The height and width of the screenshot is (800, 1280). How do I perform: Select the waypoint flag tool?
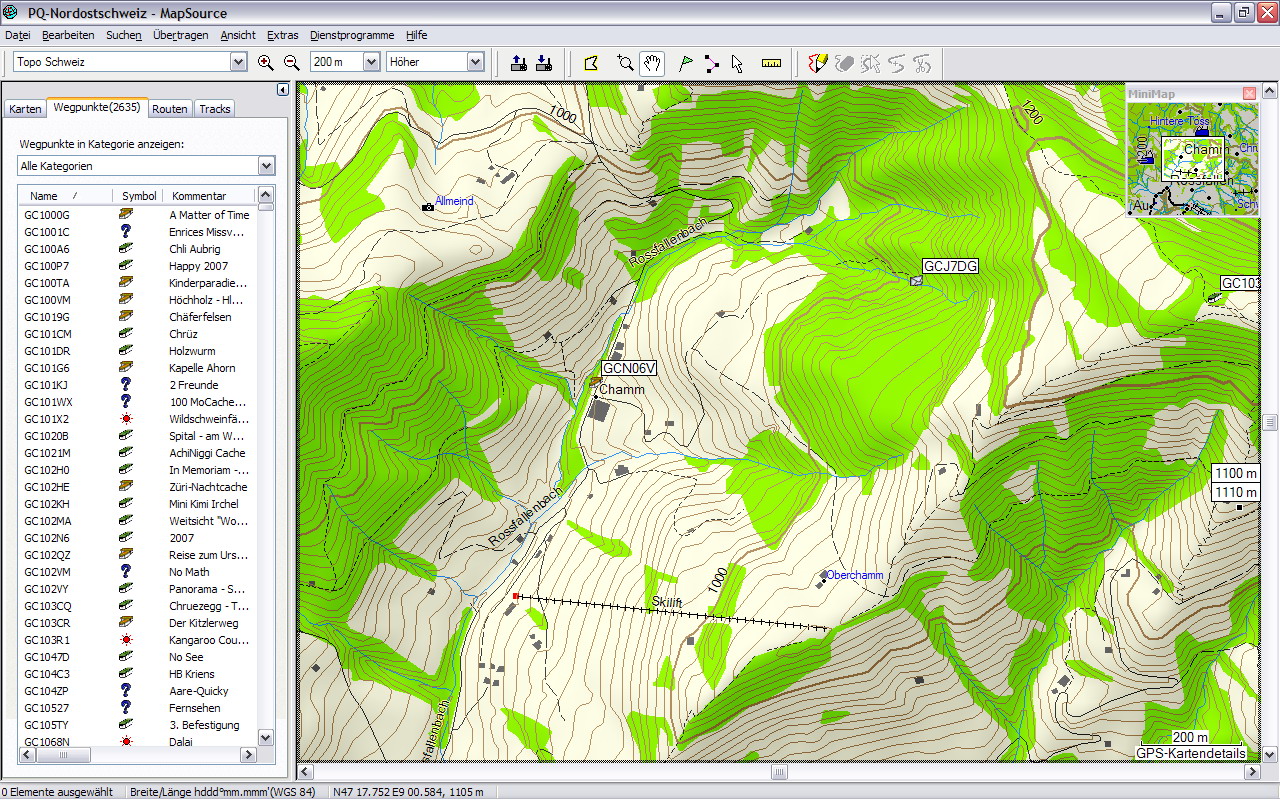(x=685, y=63)
